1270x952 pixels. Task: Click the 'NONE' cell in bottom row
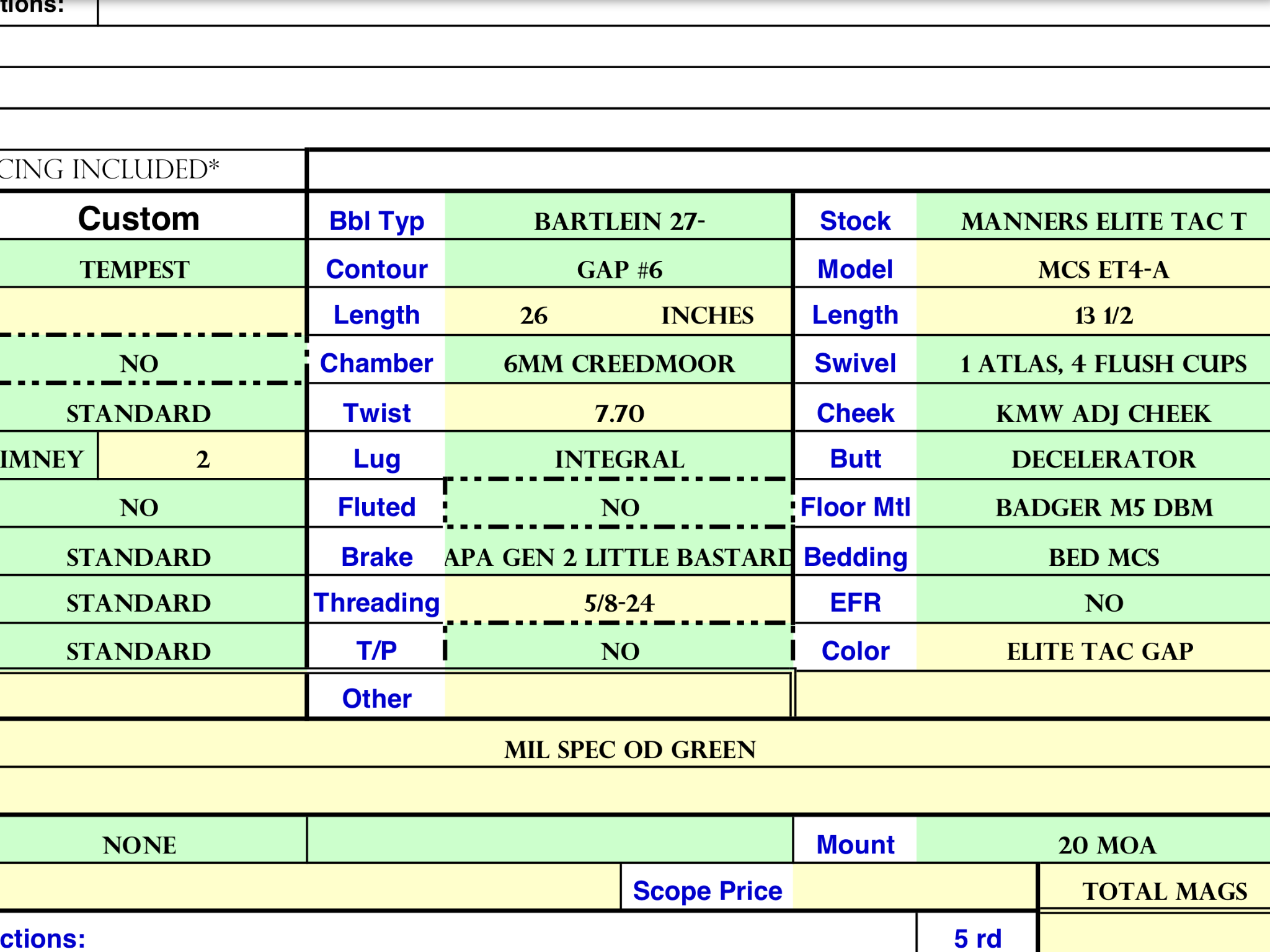(x=153, y=840)
